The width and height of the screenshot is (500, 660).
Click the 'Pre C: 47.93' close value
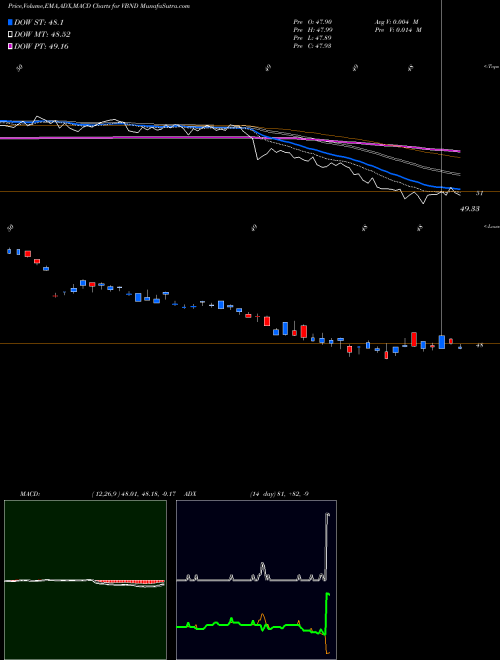[313, 46]
